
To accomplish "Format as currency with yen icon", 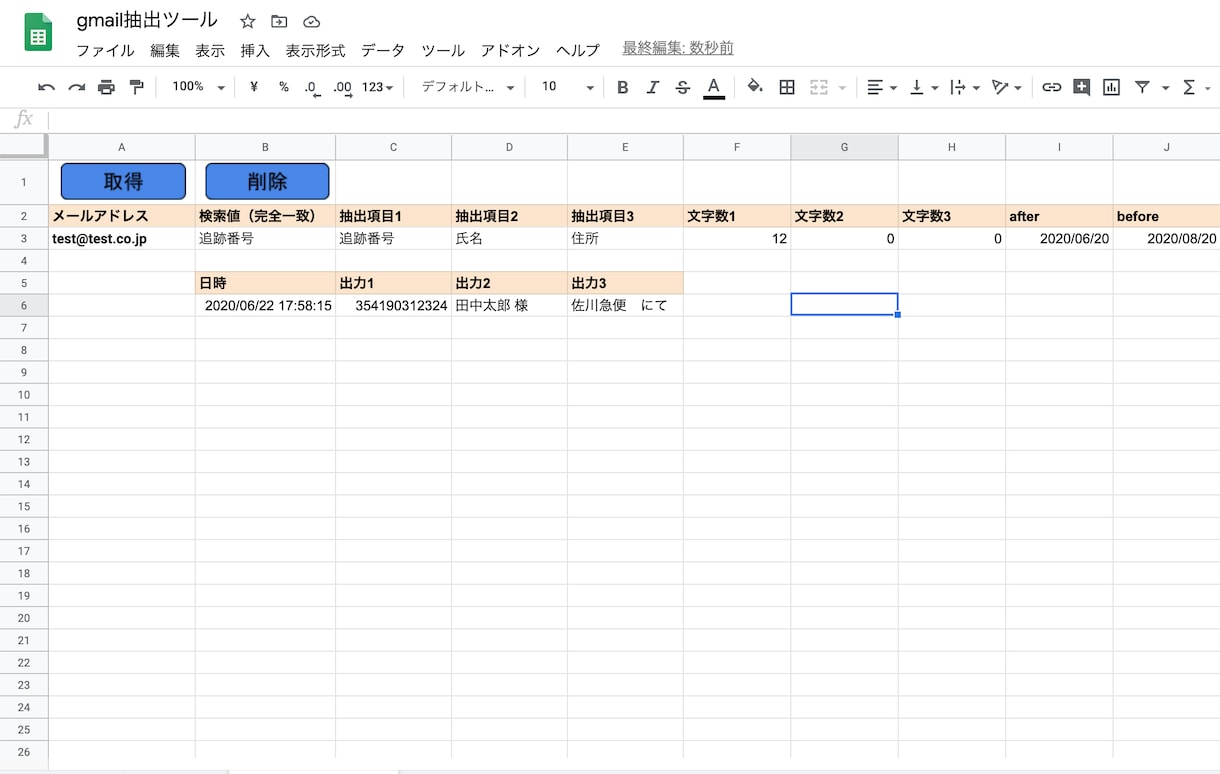I will (x=254, y=87).
